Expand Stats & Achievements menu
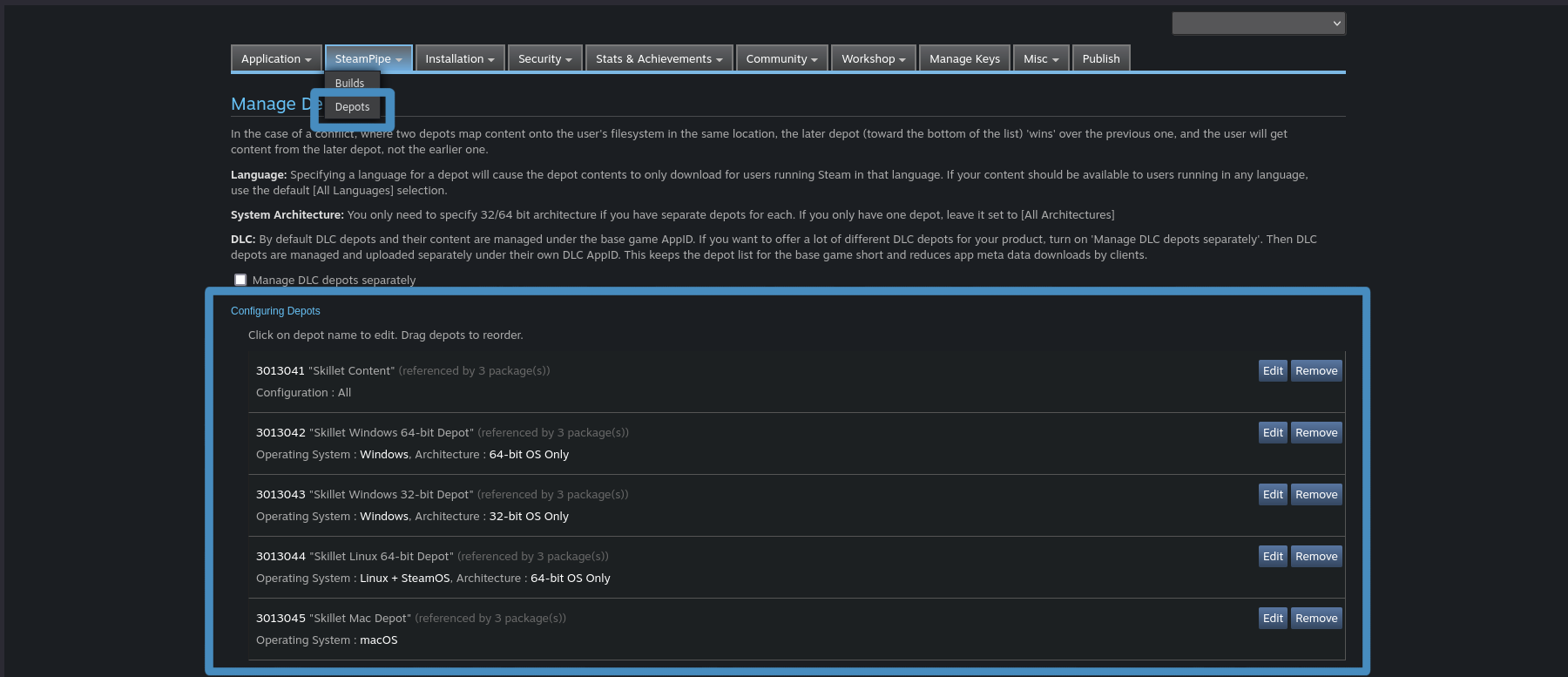1568x677 pixels. 659,59
